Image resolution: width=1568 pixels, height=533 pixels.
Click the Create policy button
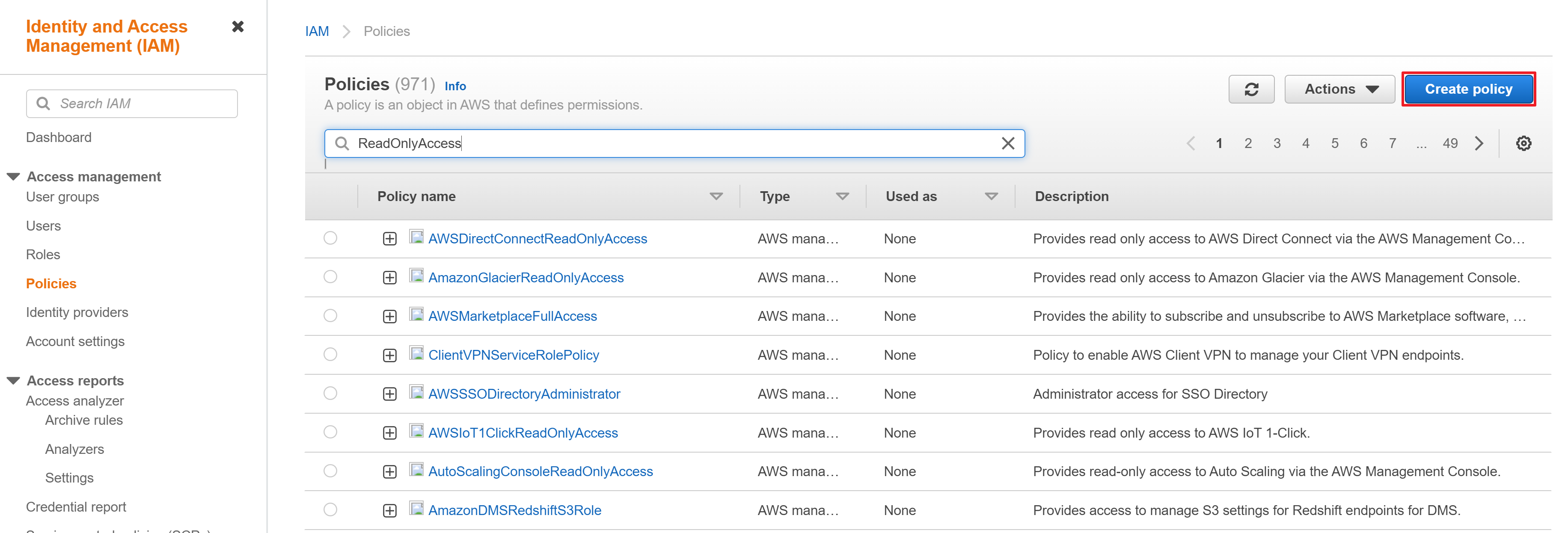[x=1467, y=89]
